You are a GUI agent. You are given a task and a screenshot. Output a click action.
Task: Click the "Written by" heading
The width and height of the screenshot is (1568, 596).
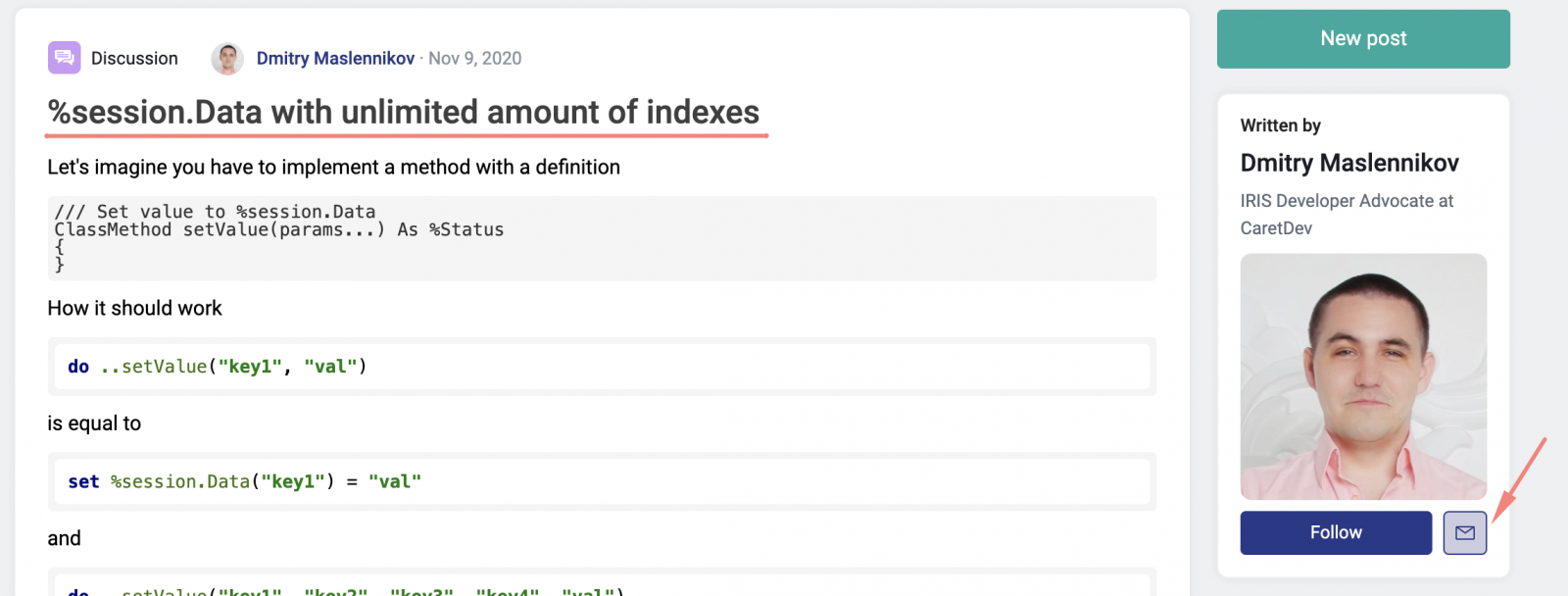click(x=1280, y=125)
